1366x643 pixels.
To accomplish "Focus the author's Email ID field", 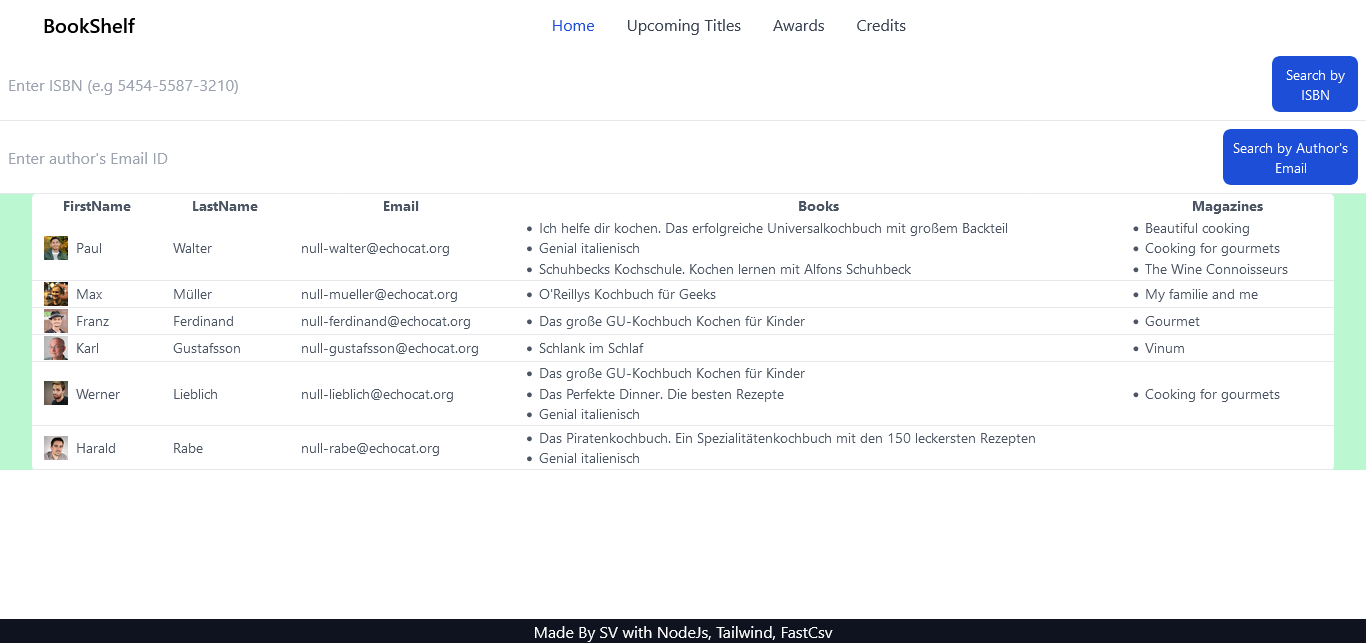I will 608,158.
